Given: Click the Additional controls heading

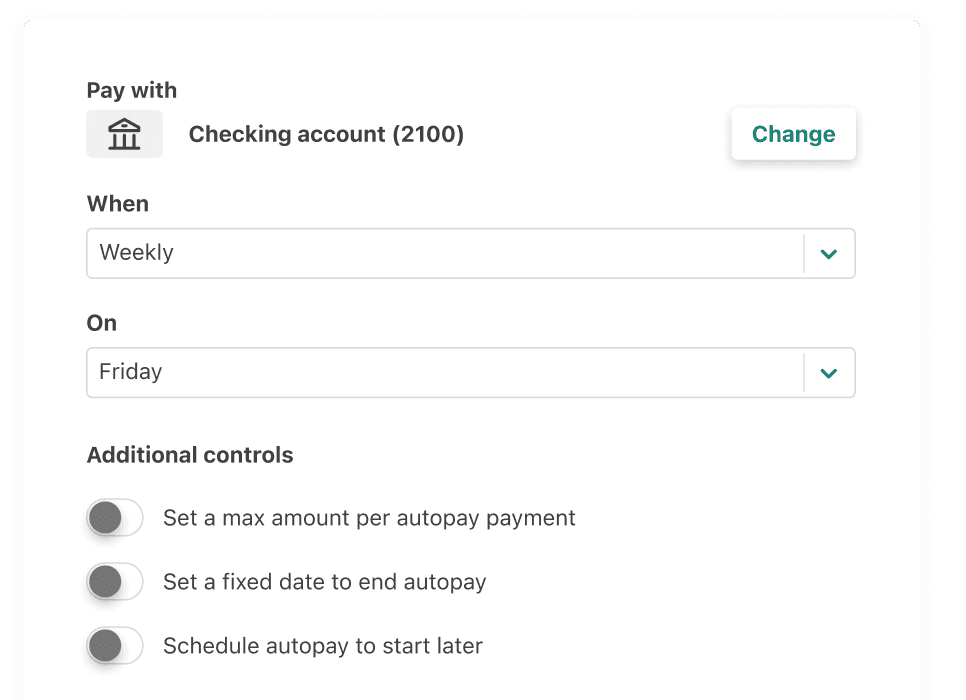Looking at the screenshot, I should tap(190, 455).
